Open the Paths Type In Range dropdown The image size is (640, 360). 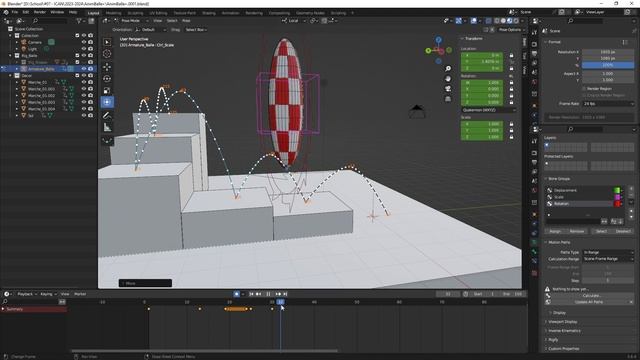coord(608,252)
